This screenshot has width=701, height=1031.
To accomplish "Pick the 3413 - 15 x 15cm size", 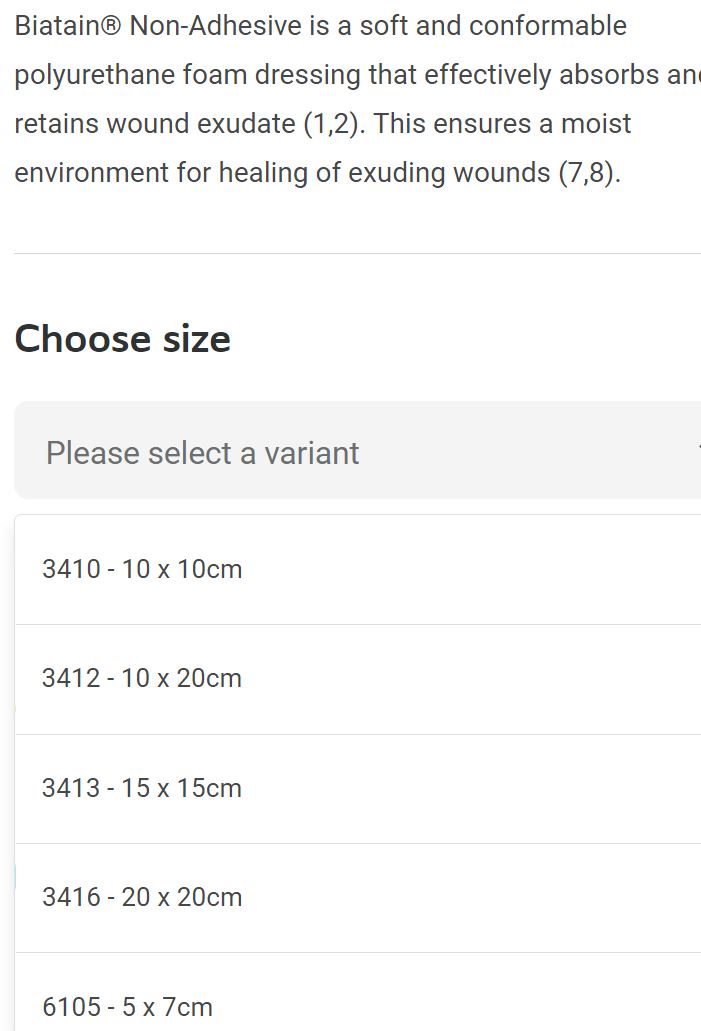I will [x=142, y=788].
